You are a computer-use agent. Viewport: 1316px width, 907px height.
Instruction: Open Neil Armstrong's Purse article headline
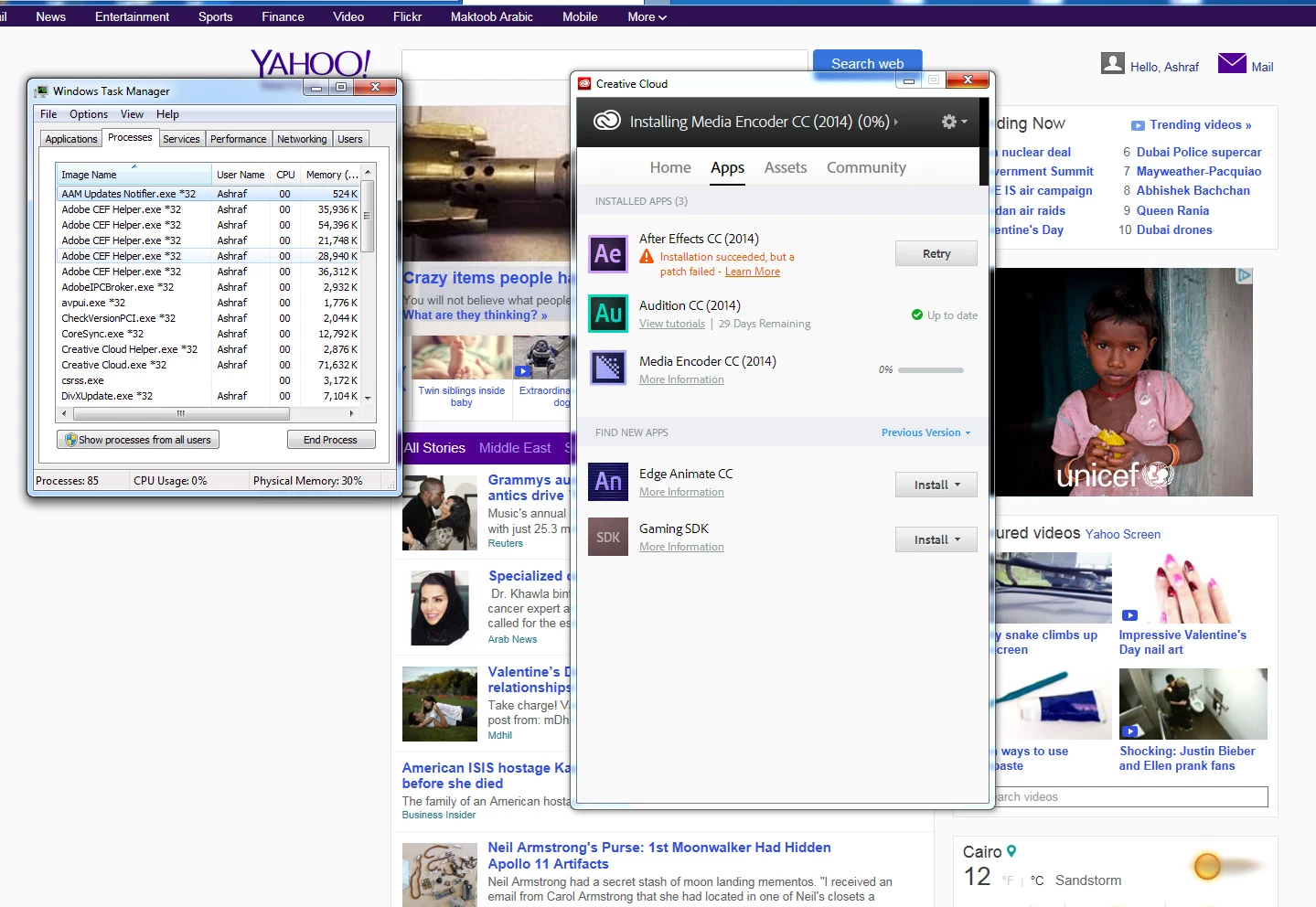point(659,856)
